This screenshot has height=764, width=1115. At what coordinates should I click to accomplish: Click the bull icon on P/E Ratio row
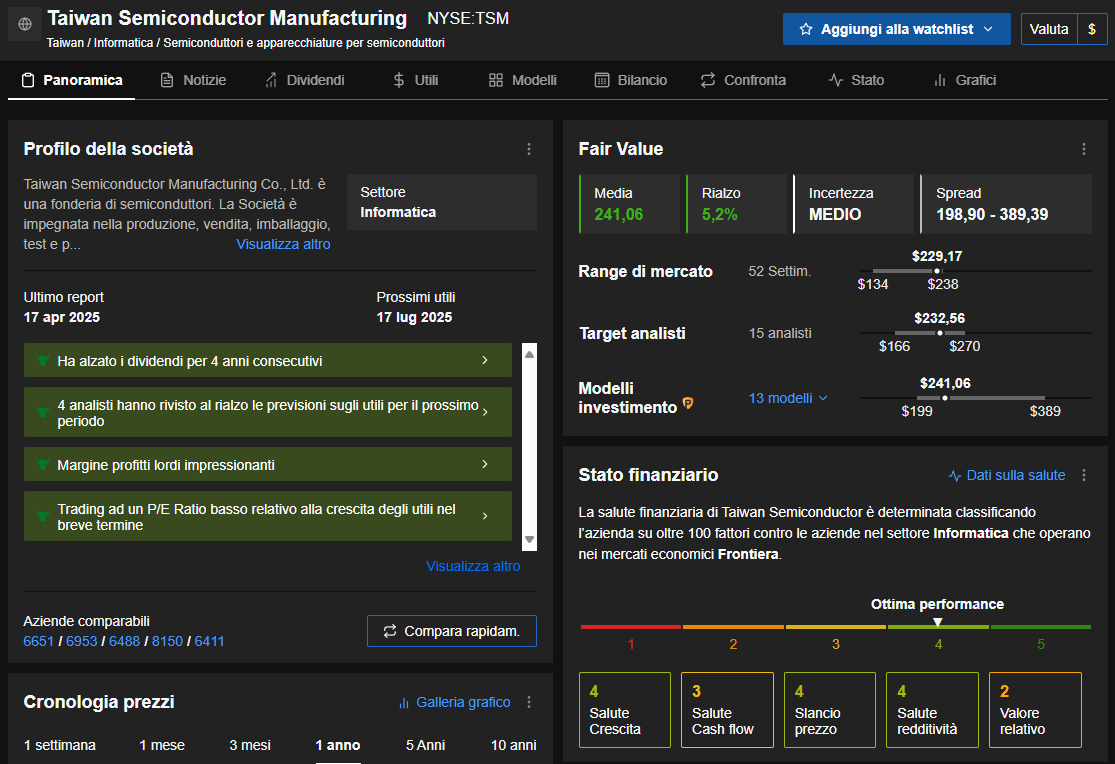tap(43, 516)
